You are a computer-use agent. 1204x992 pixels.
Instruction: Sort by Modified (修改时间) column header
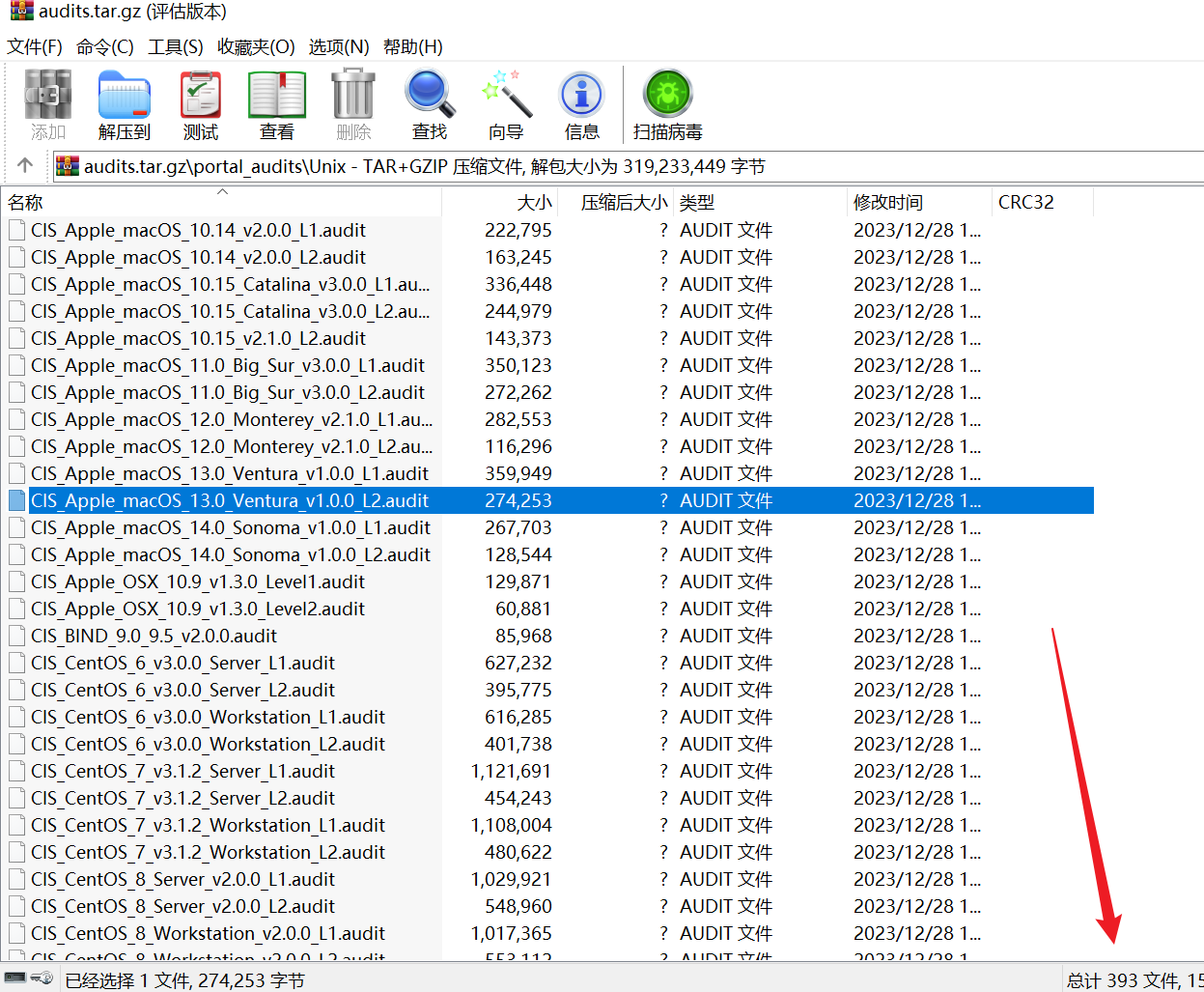coord(919,202)
